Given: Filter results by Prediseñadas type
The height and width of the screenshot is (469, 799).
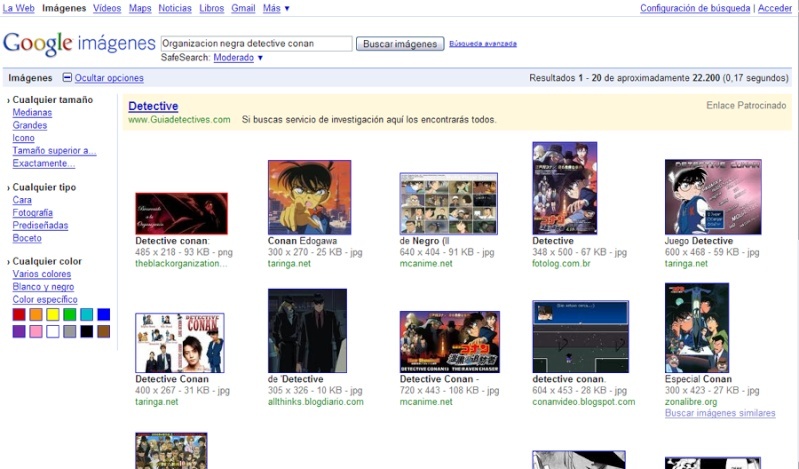Looking at the screenshot, I should point(40,225).
